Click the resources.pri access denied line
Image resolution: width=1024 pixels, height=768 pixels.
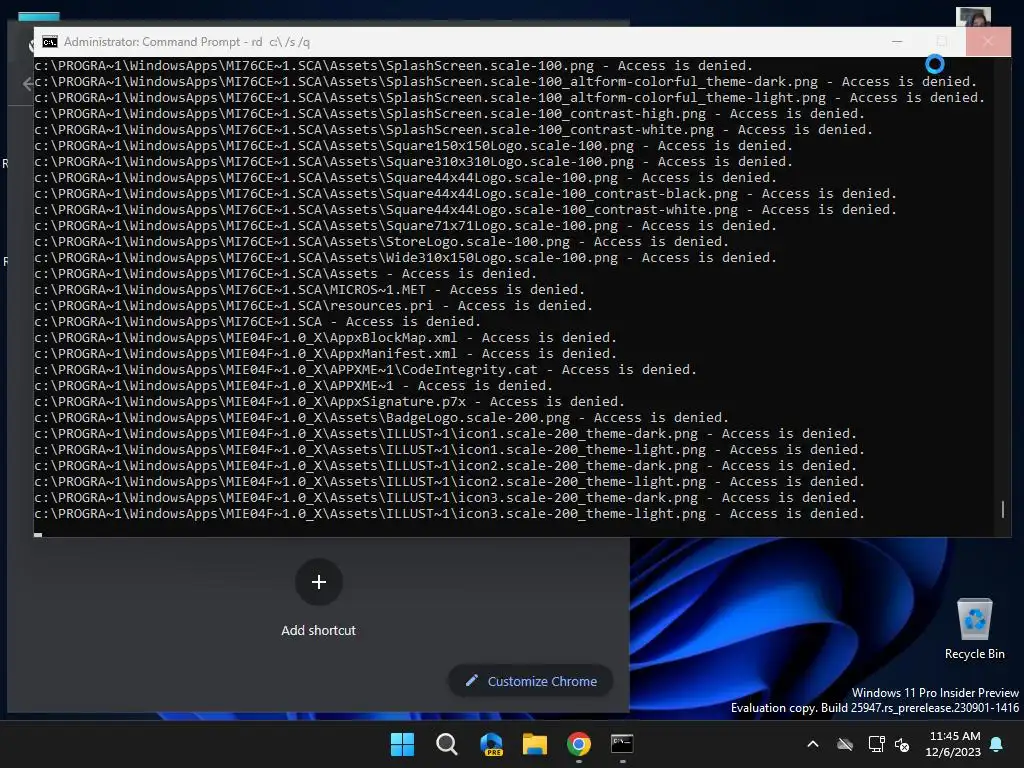click(314, 306)
